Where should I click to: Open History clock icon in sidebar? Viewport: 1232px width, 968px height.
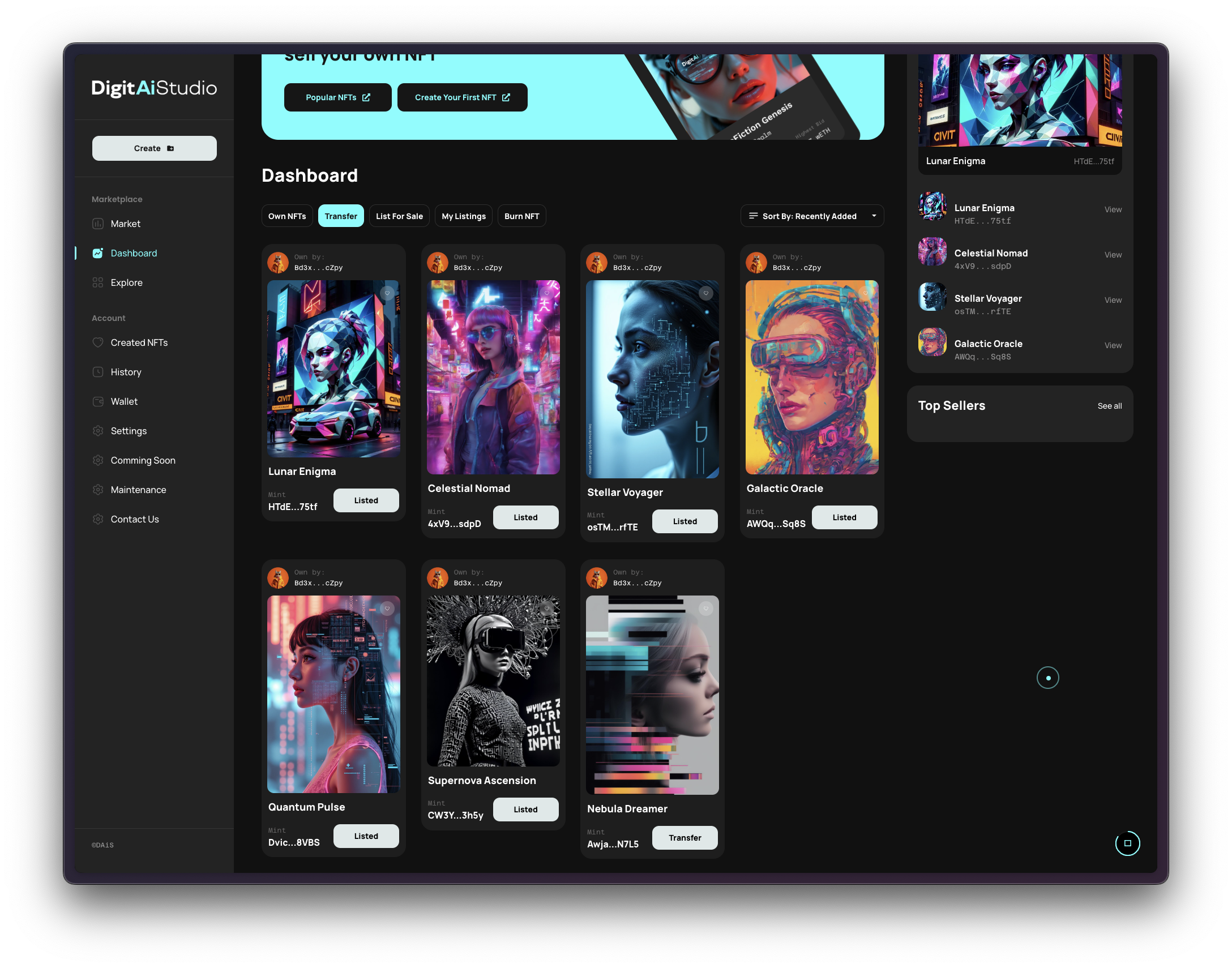(97, 372)
